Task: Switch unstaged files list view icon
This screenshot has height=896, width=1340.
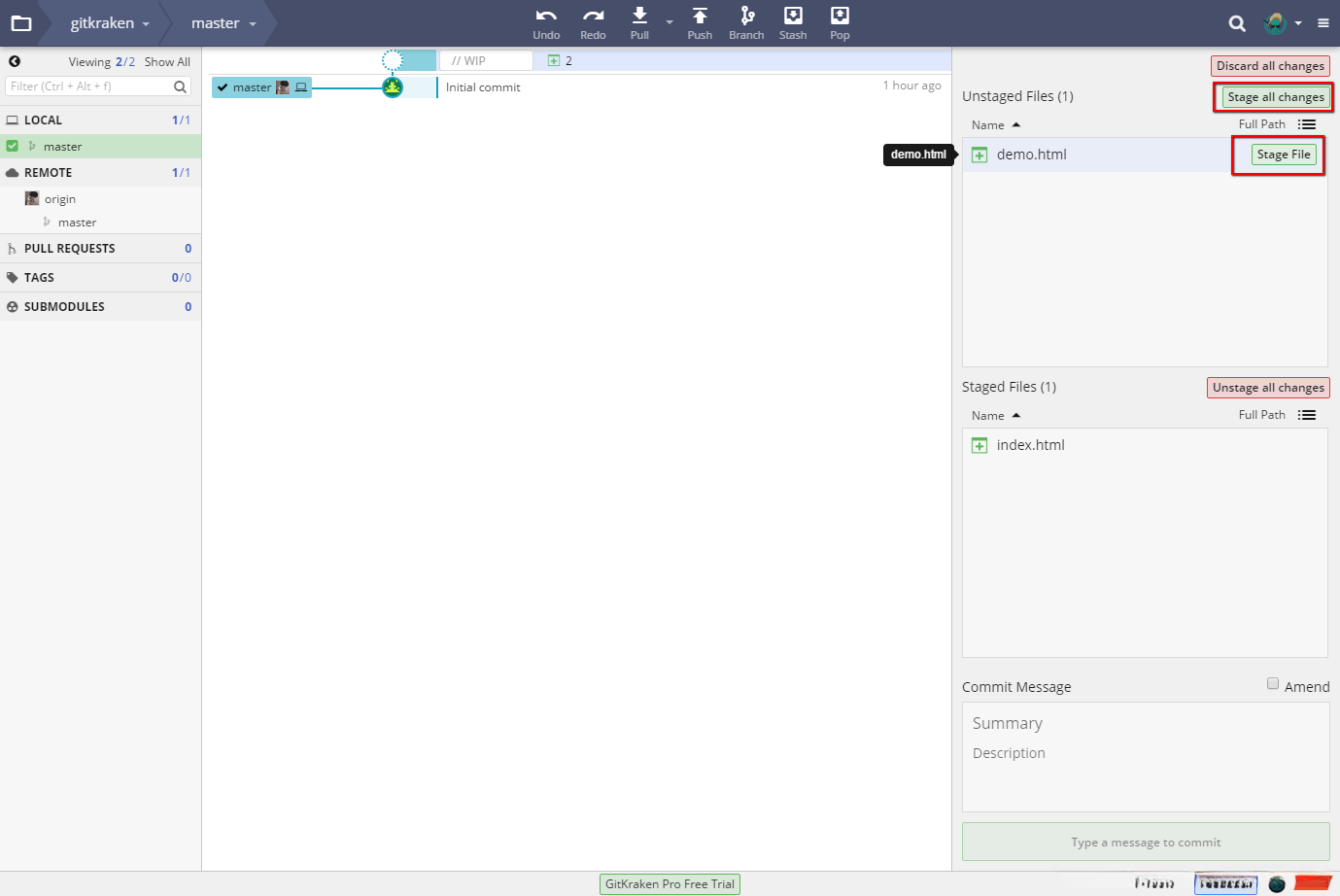Action: click(x=1307, y=124)
